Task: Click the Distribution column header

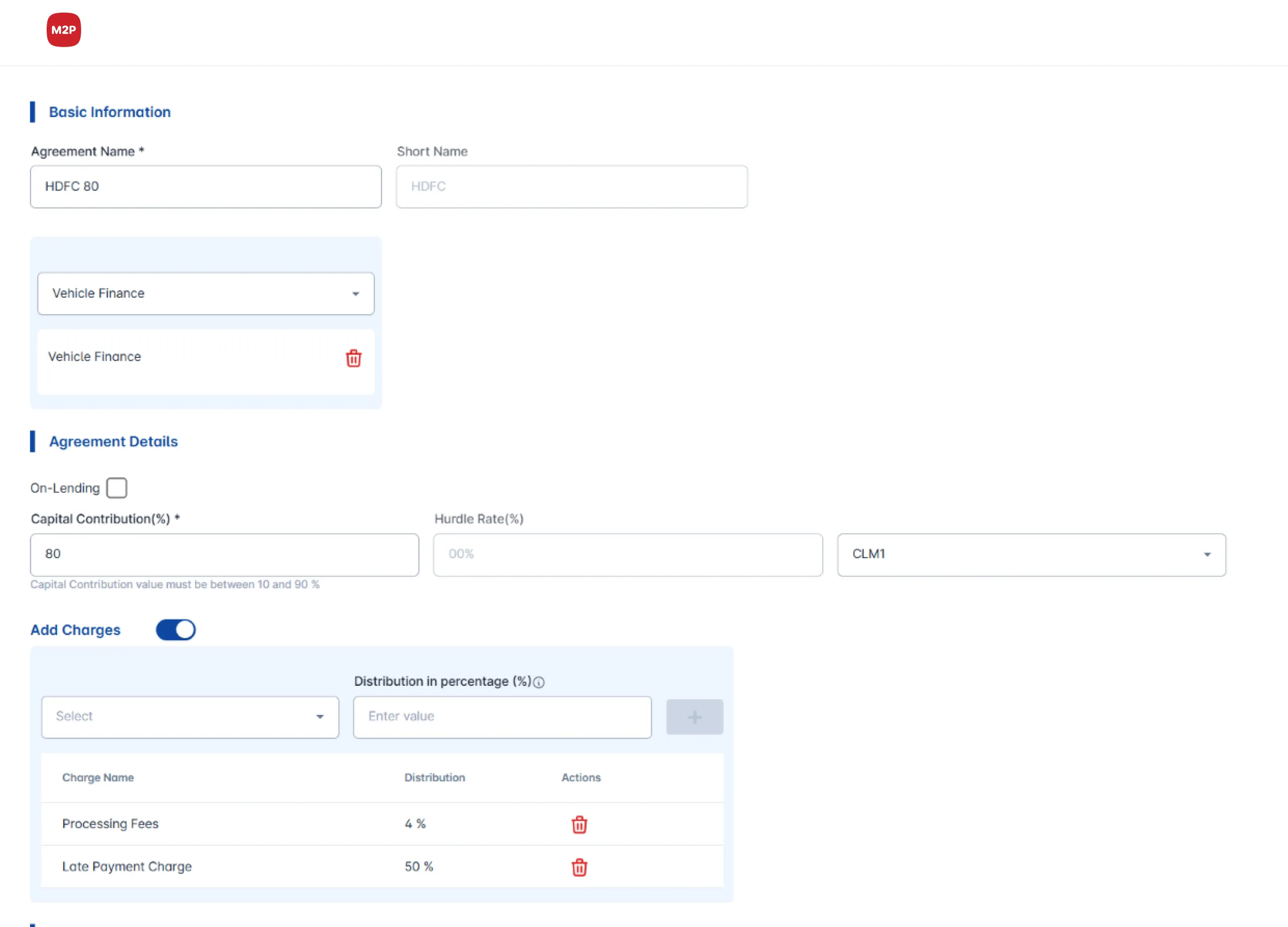Action: pos(435,777)
